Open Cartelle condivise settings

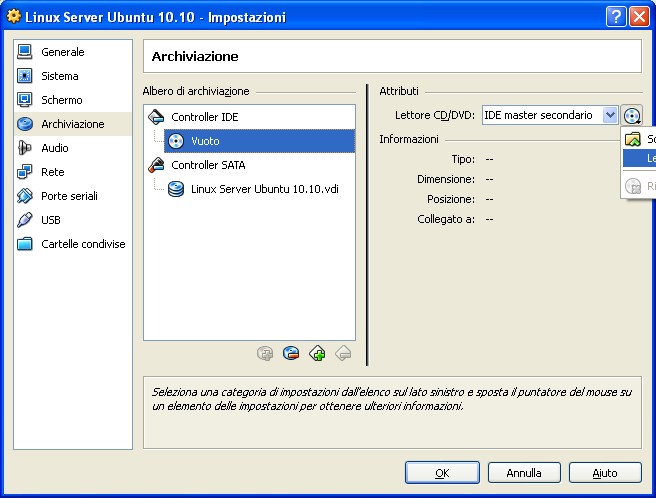click(x=73, y=244)
